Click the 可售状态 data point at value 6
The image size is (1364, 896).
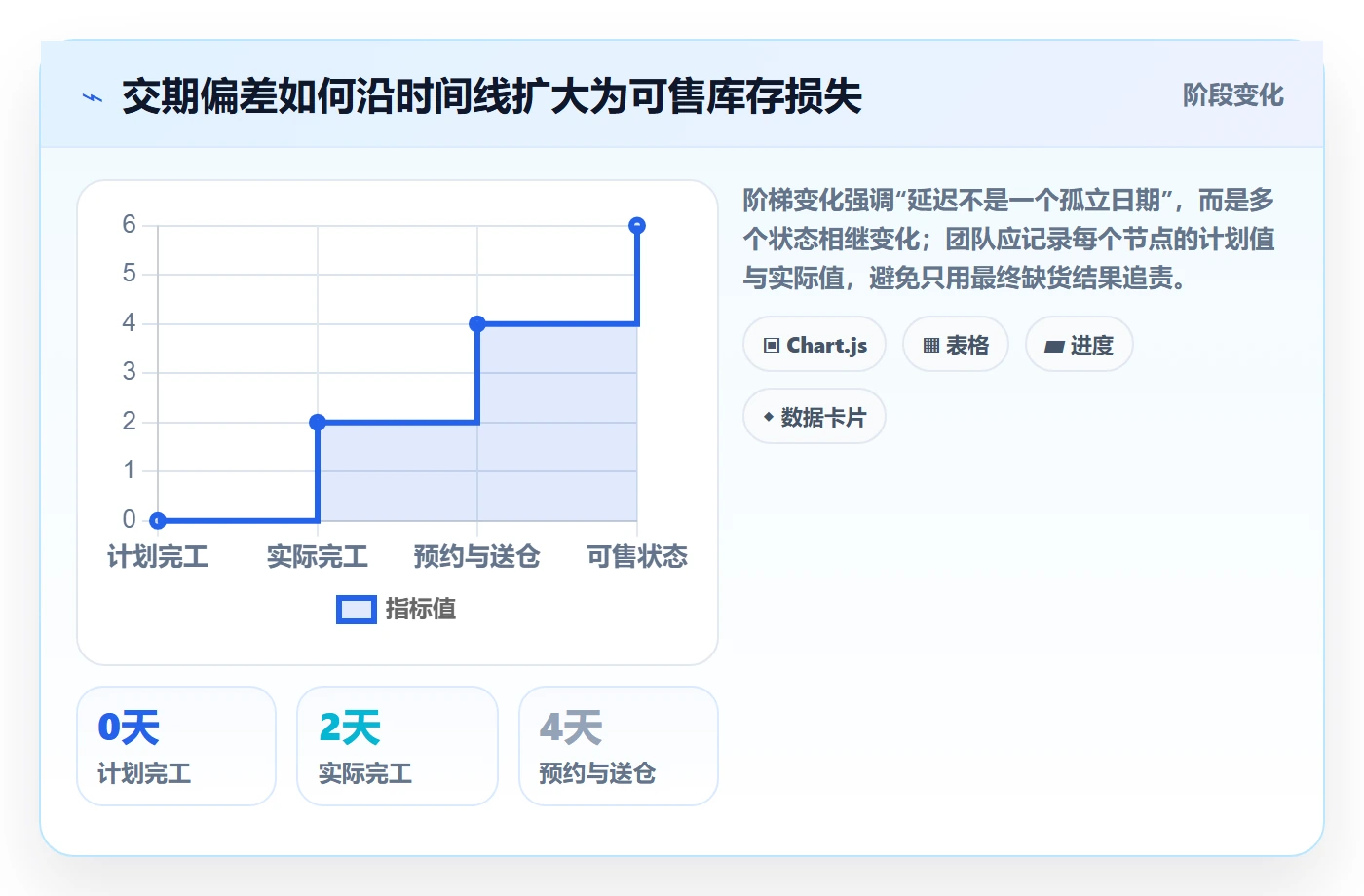click(637, 225)
